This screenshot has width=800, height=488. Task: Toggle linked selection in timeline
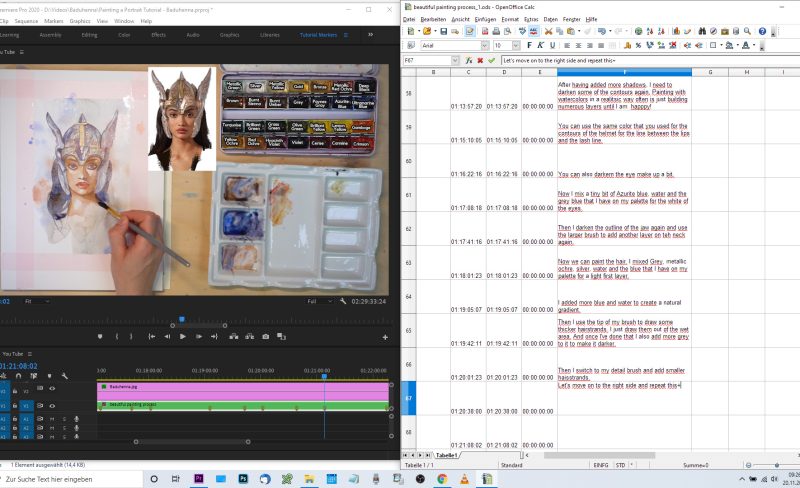34,376
